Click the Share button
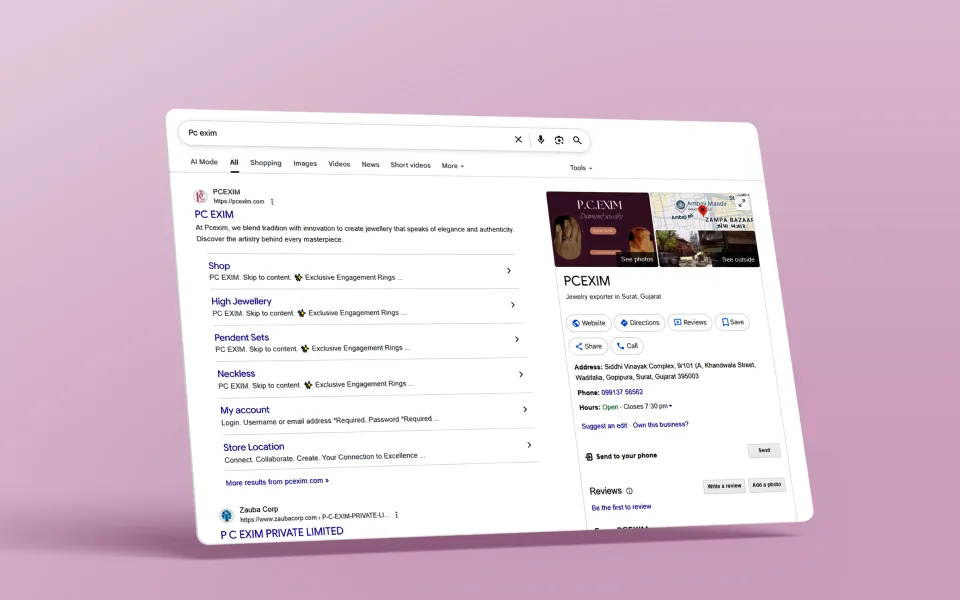 click(588, 346)
